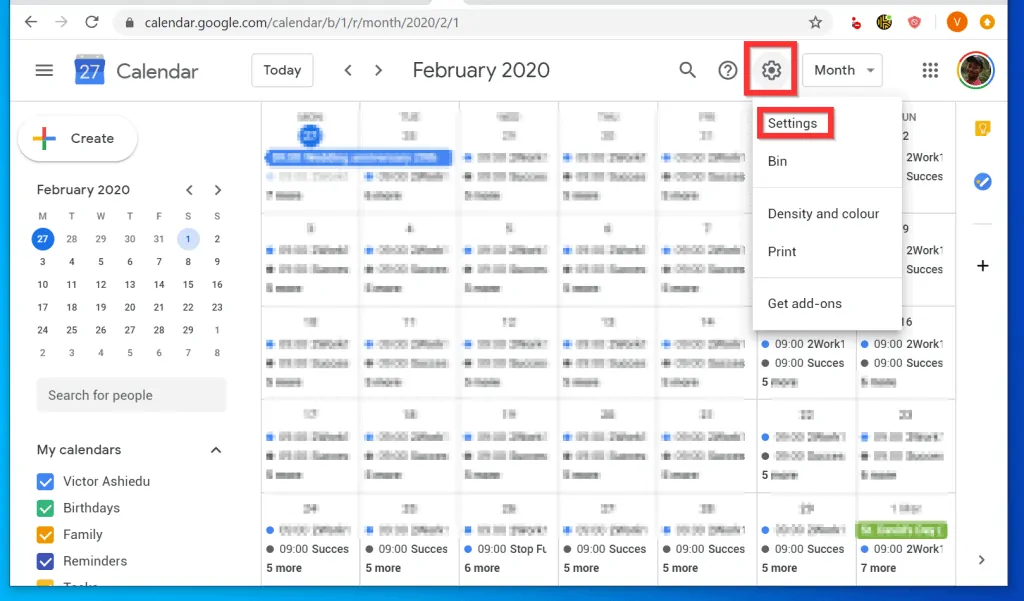Open Calendar help with the question mark icon
Viewport: 1024px width, 601px height.
tap(728, 70)
